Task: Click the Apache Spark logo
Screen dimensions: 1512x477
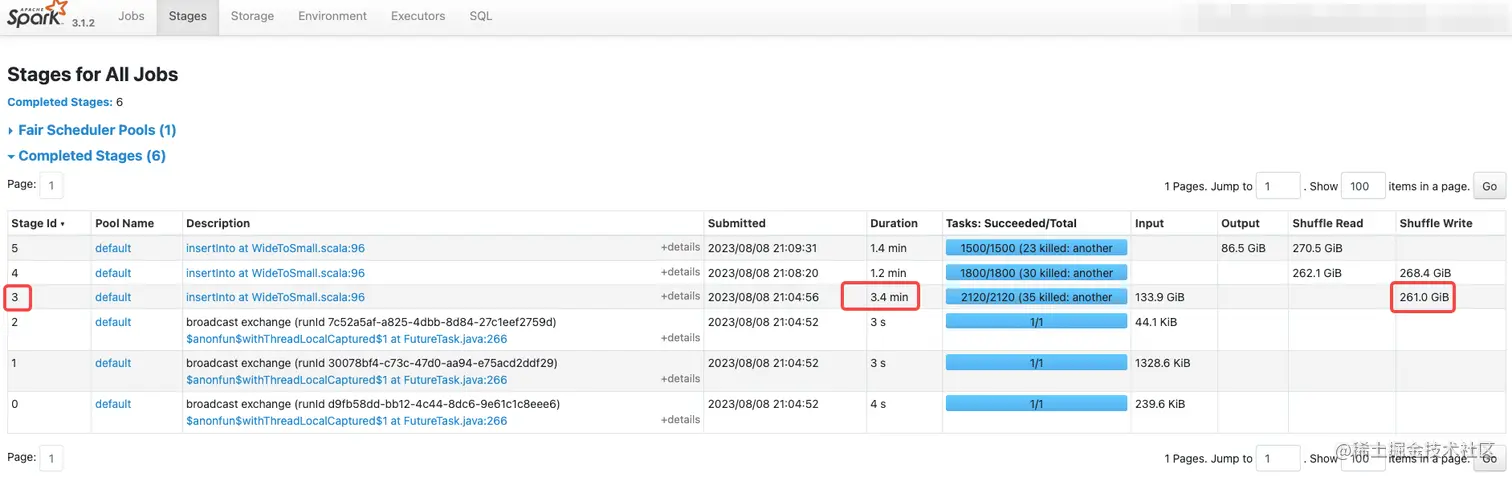Action: tap(37, 15)
